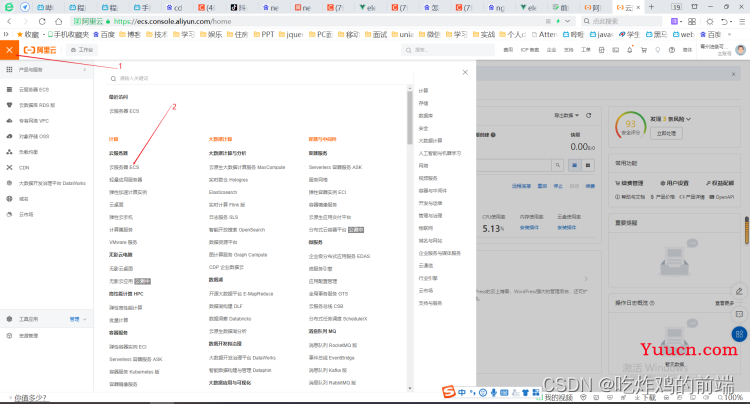Viewport: 750px width, 404px height.
Task: Focus the keyword search field in products panel
Action: (258, 78)
